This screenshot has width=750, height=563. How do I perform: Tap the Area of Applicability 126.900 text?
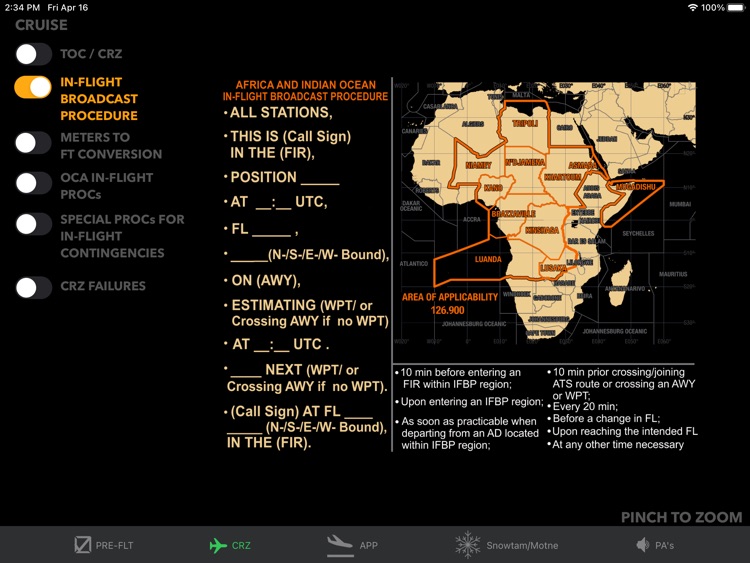click(450, 303)
